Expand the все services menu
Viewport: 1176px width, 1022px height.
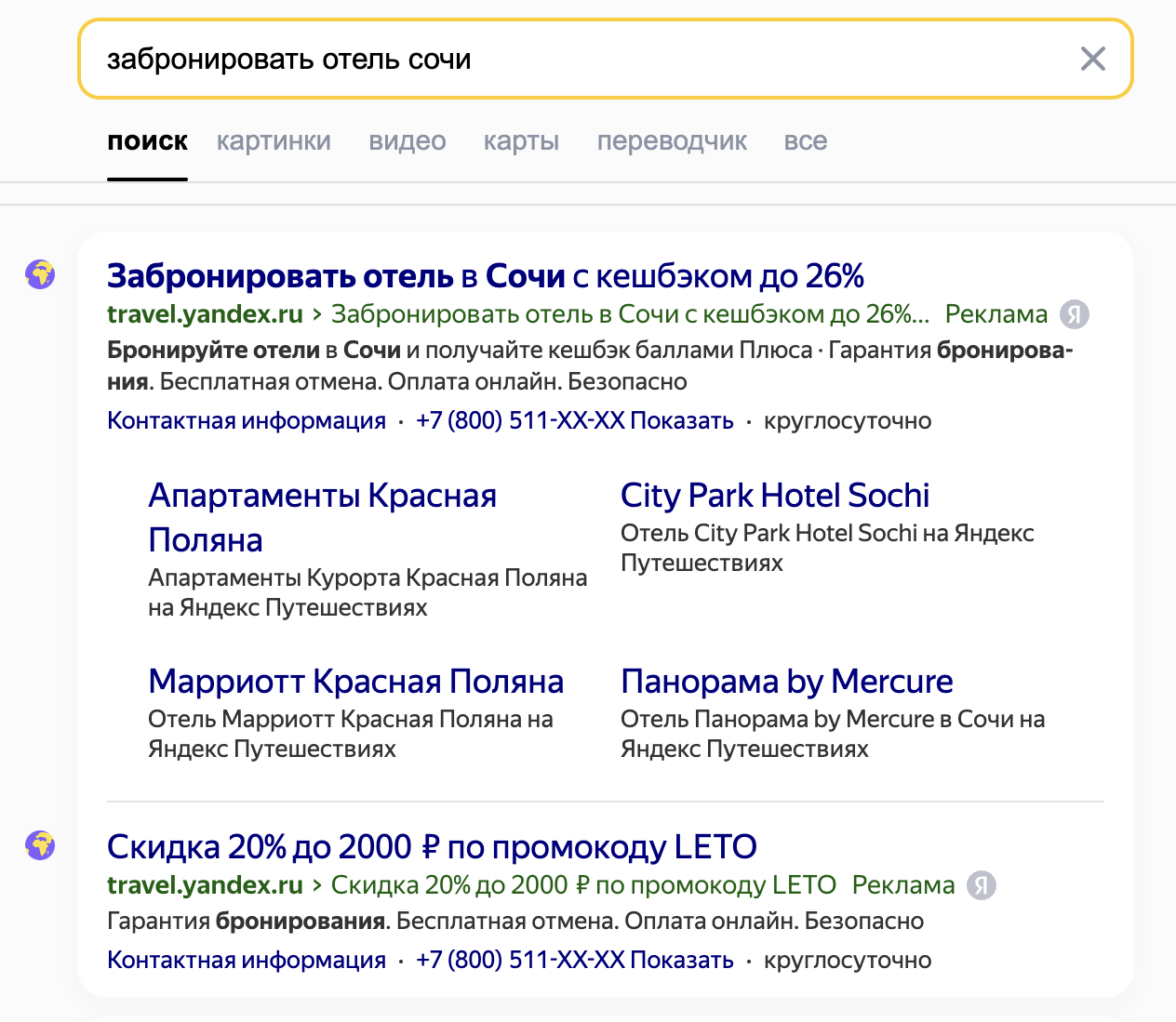[x=805, y=141]
